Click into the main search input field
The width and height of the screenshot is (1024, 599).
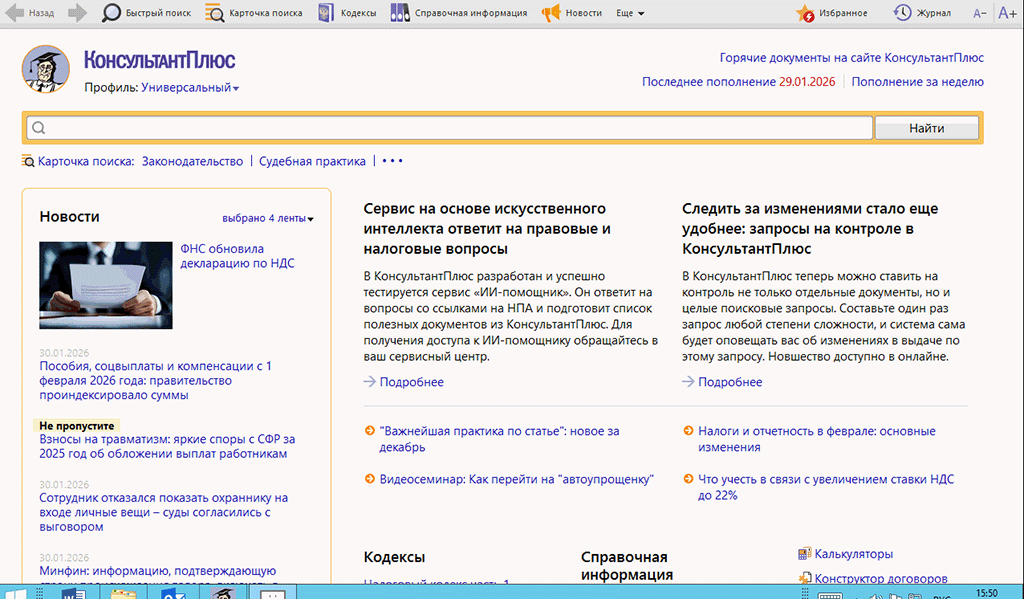[x=450, y=128]
